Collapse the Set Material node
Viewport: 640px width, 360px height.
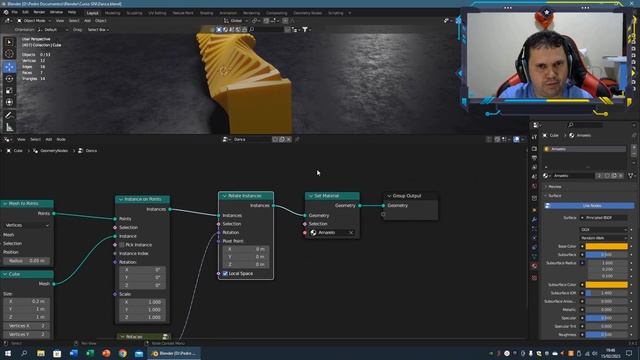point(311,196)
